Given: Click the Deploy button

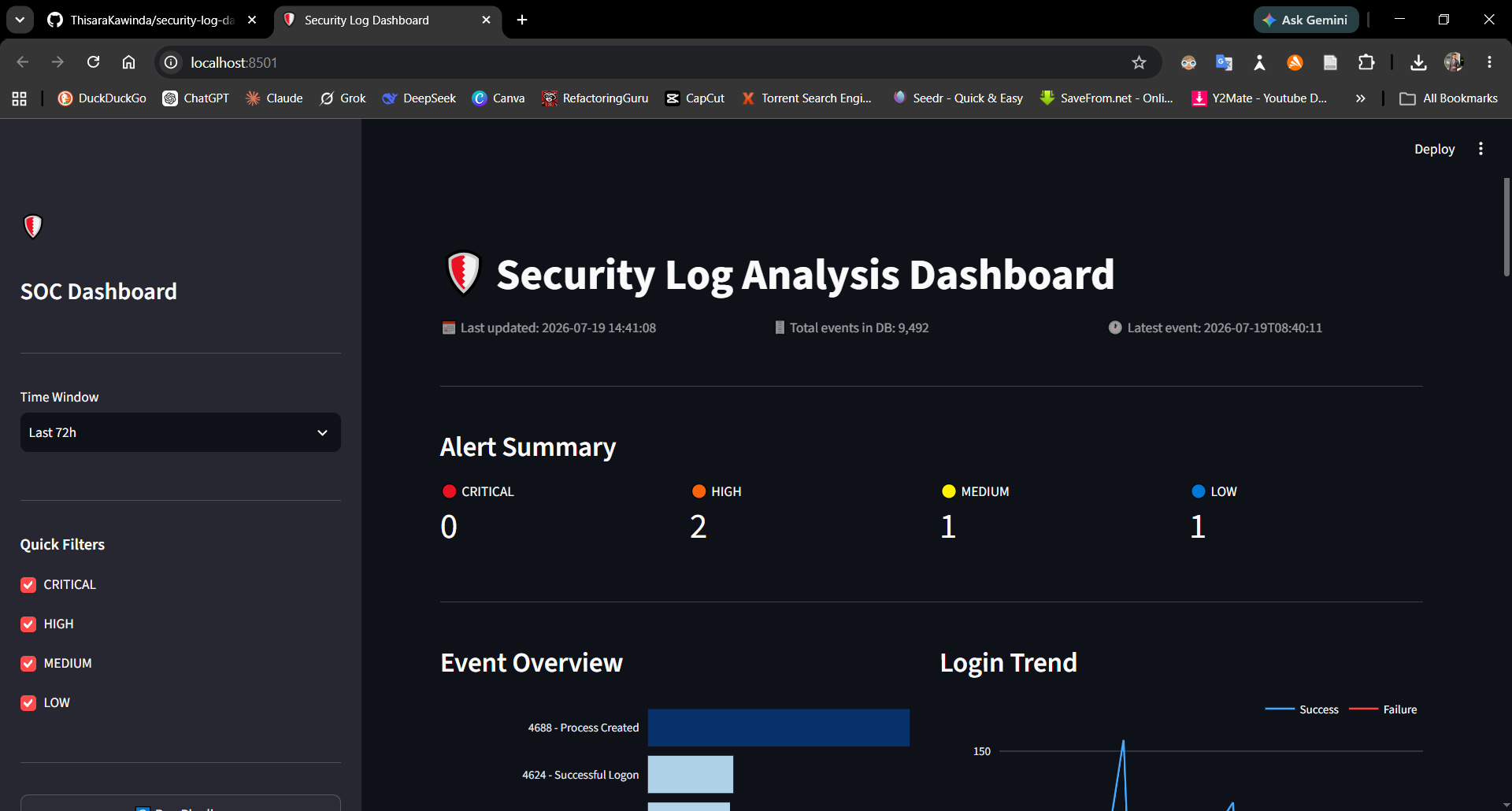Looking at the screenshot, I should pyautogui.click(x=1434, y=149).
